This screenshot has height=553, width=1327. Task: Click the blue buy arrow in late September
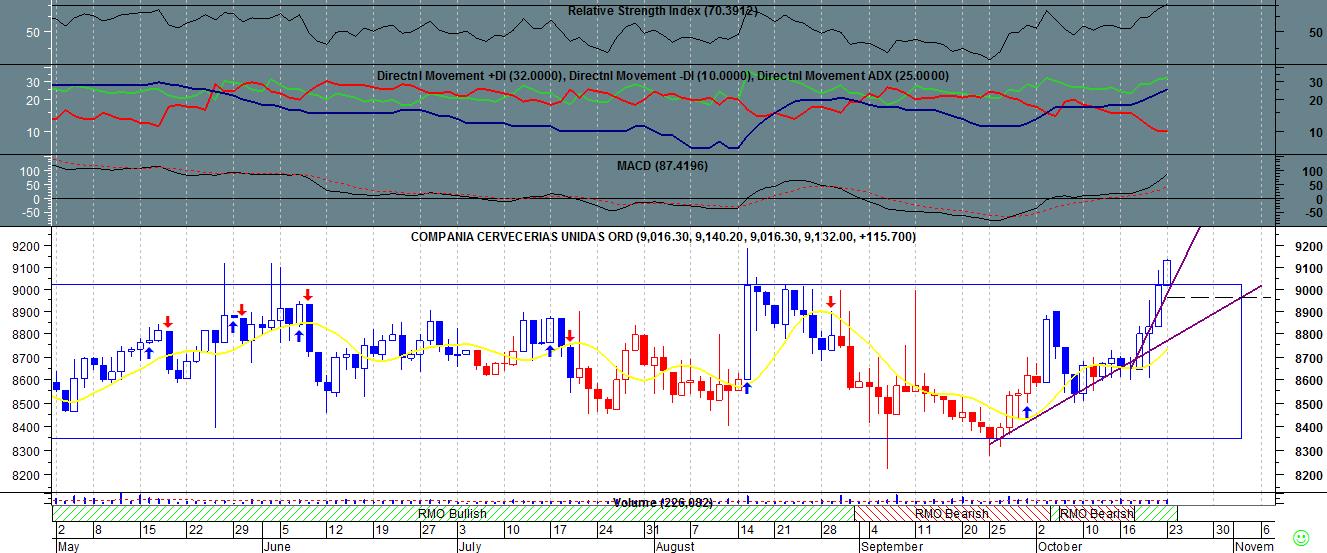[x=1027, y=411]
